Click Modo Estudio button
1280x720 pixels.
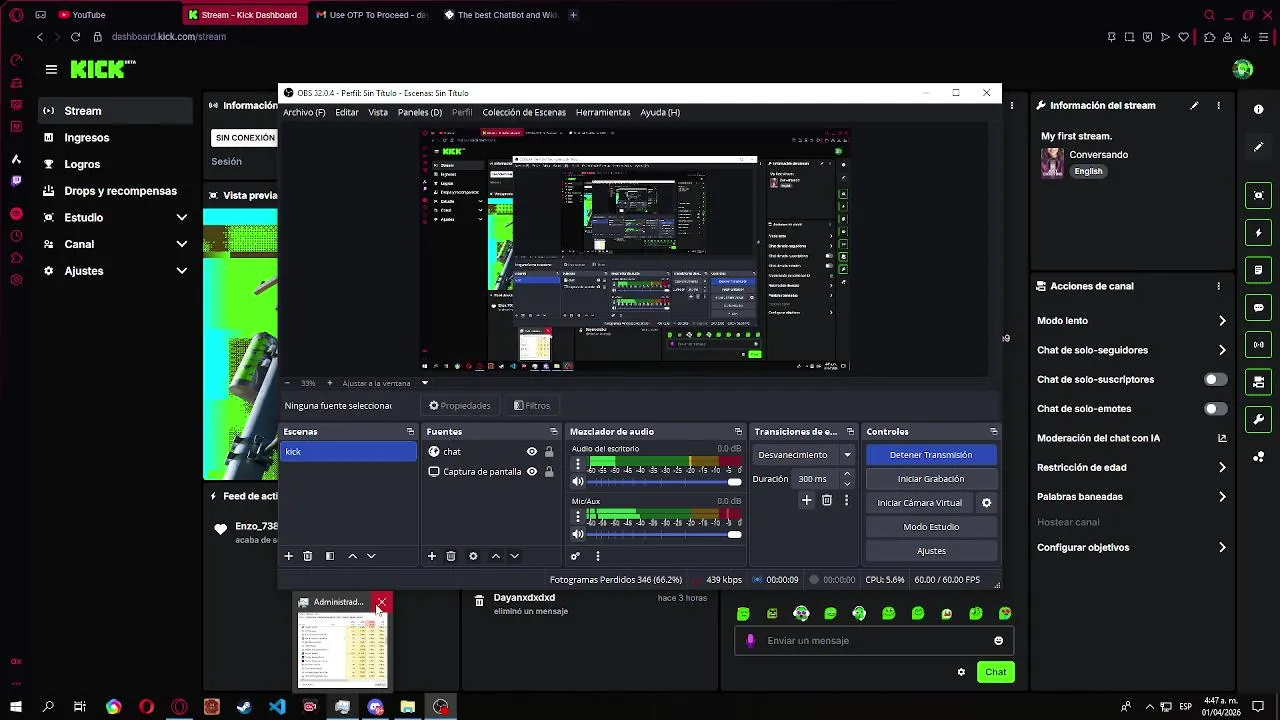pyautogui.click(x=931, y=527)
